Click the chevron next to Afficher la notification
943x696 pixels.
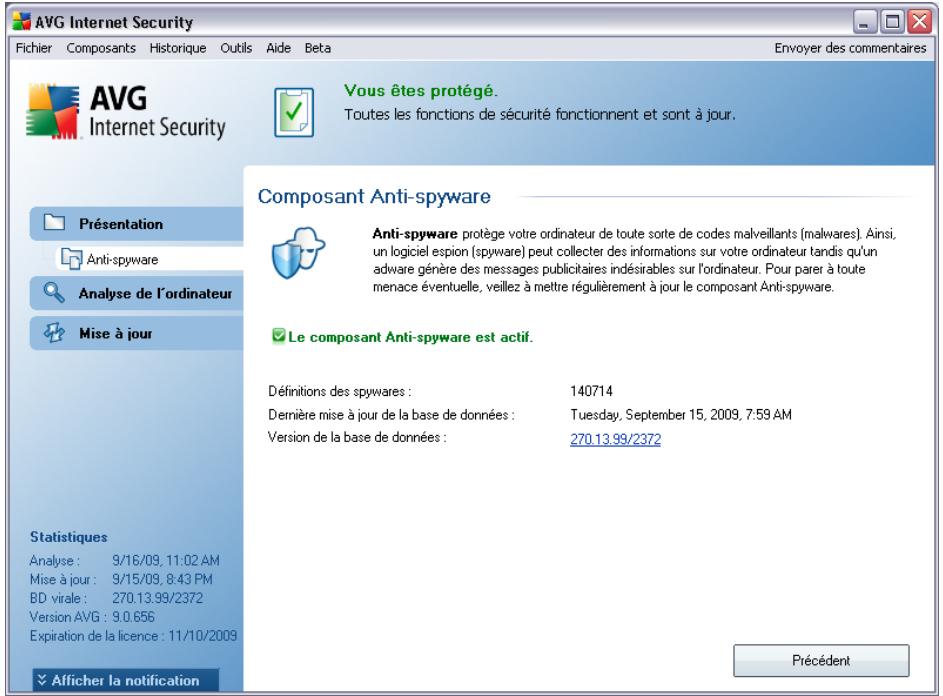pos(41,680)
